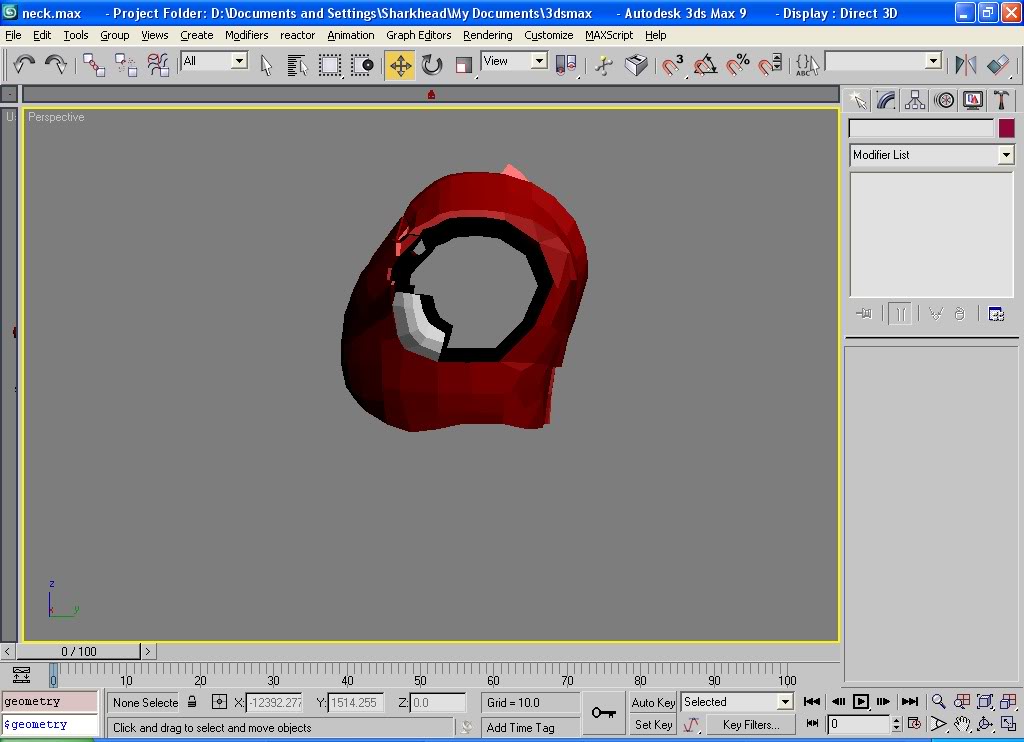This screenshot has height=742, width=1024.
Task: Toggle the selection lock padlock
Action: (x=193, y=702)
